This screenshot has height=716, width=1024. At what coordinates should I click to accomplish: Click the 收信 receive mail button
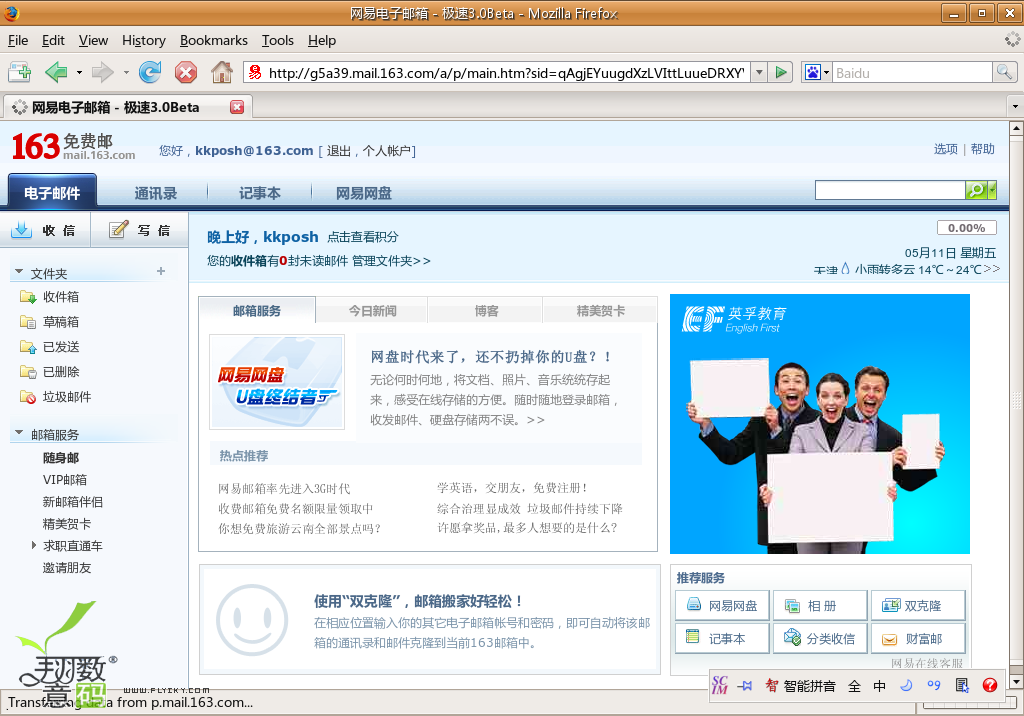[45, 230]
